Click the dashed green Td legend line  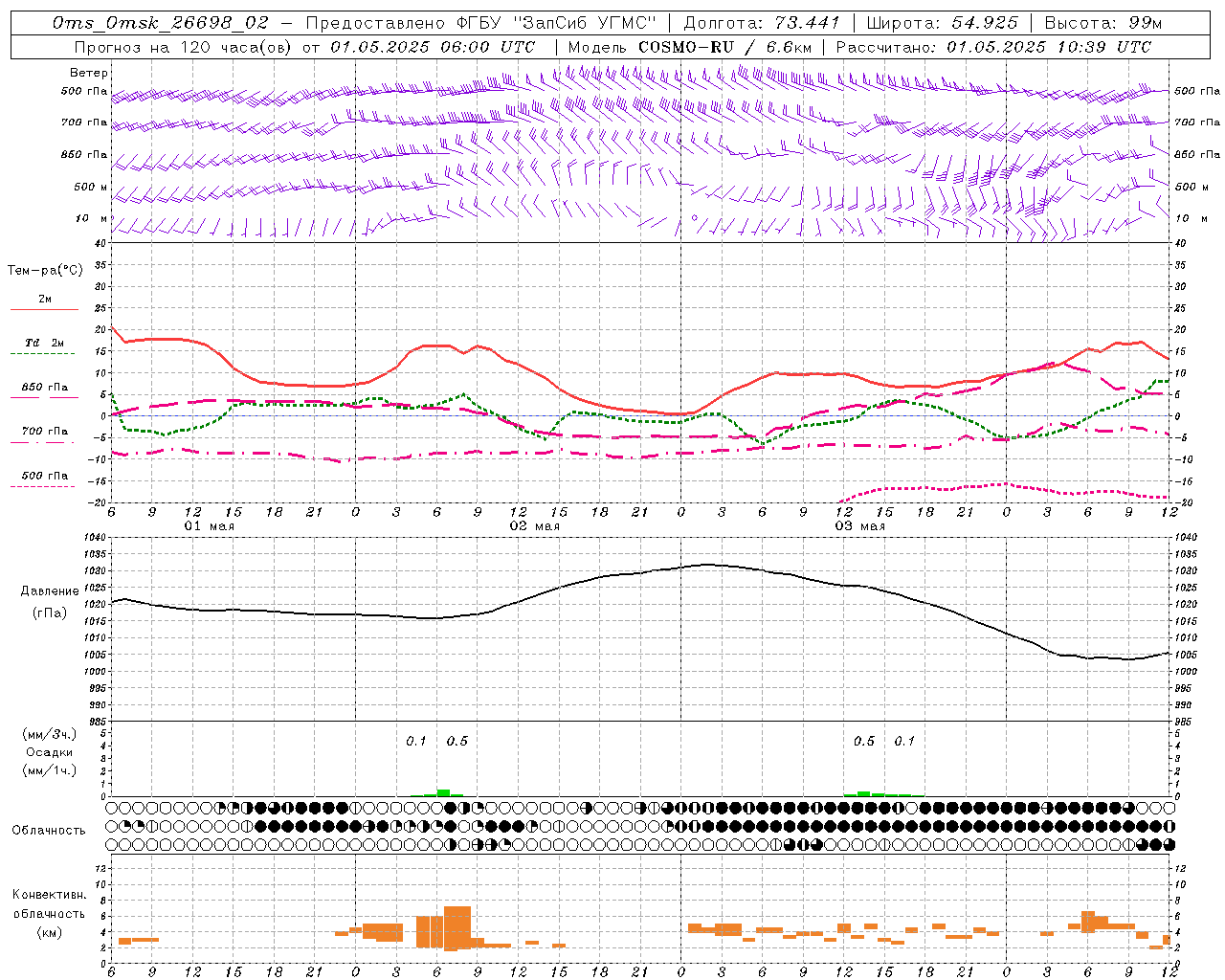point(44,354)
